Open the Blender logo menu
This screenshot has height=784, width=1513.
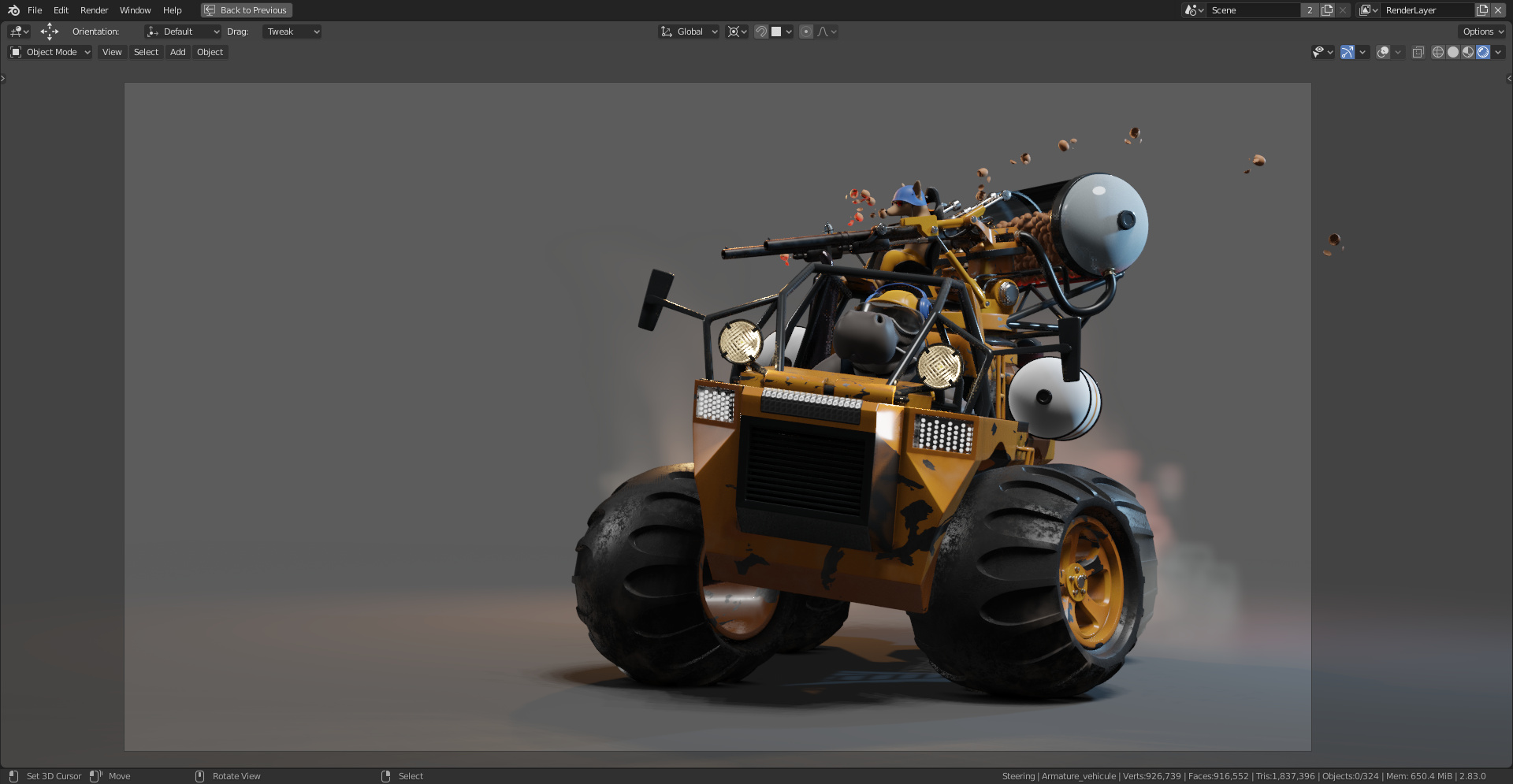tap(13, 10)
